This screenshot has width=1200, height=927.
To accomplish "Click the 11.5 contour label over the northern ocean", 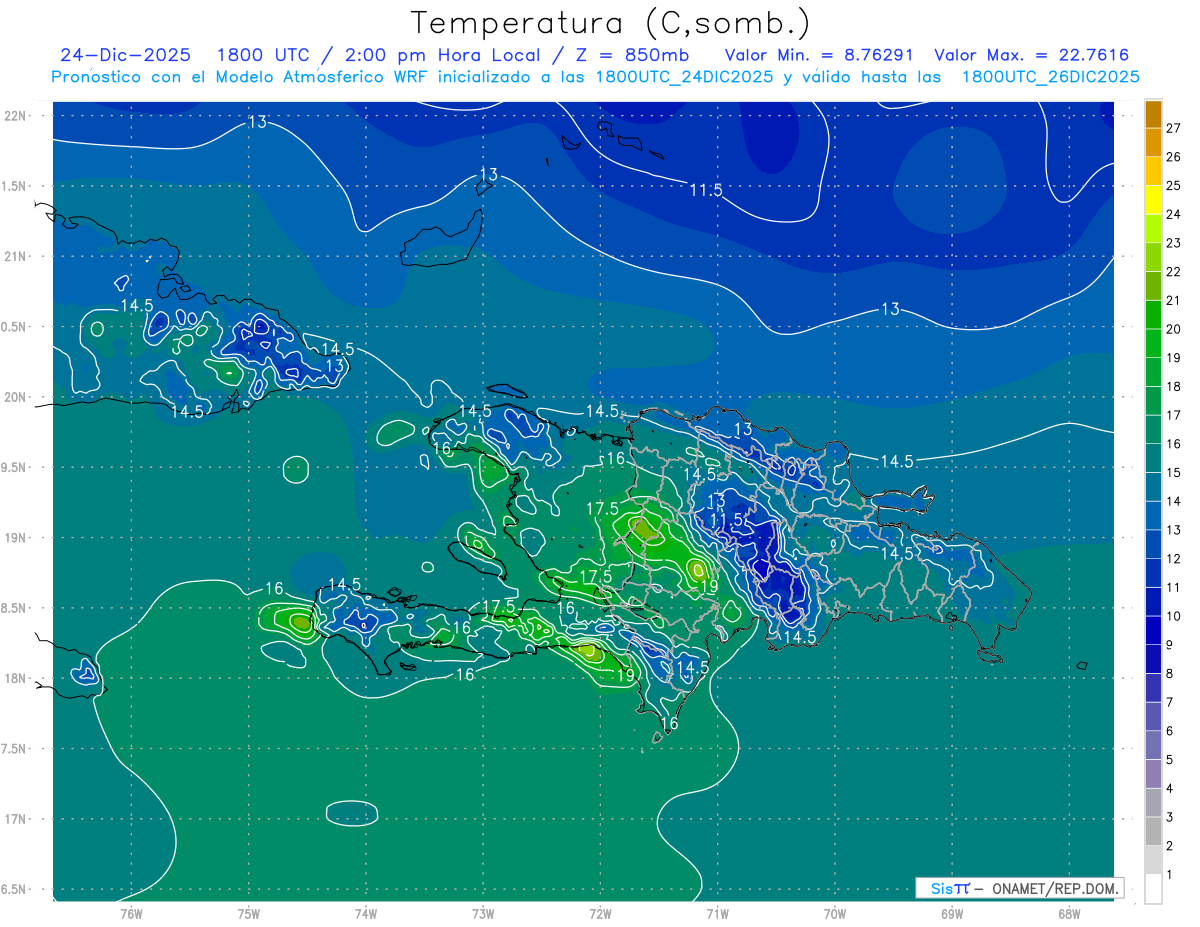I will [x=705, y=190].
